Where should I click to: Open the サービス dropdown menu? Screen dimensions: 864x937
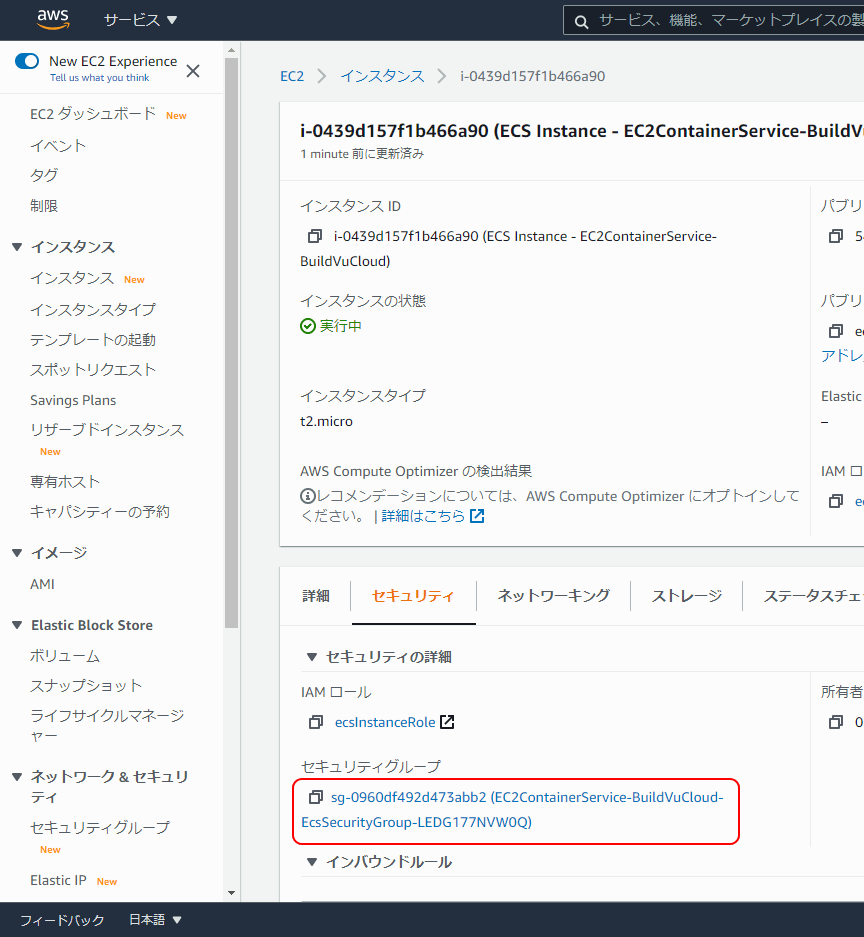click(140, 20)
